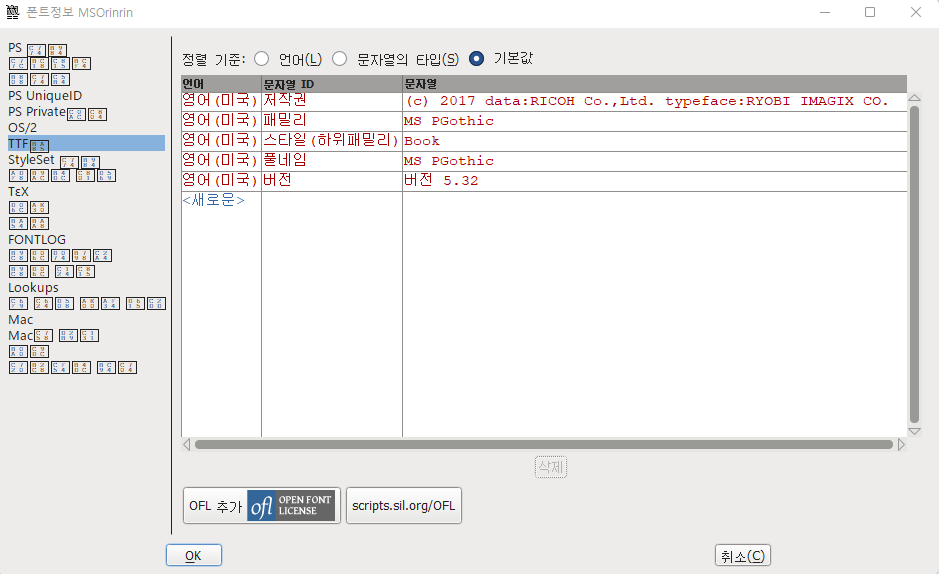939x574 pixels.
Task: Minimize the 폰트정보 window
Action: pos(825,12)
